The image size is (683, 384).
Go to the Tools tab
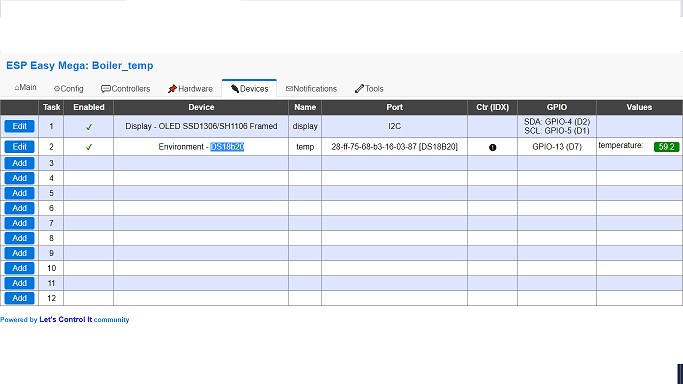(x=369, y=89)
